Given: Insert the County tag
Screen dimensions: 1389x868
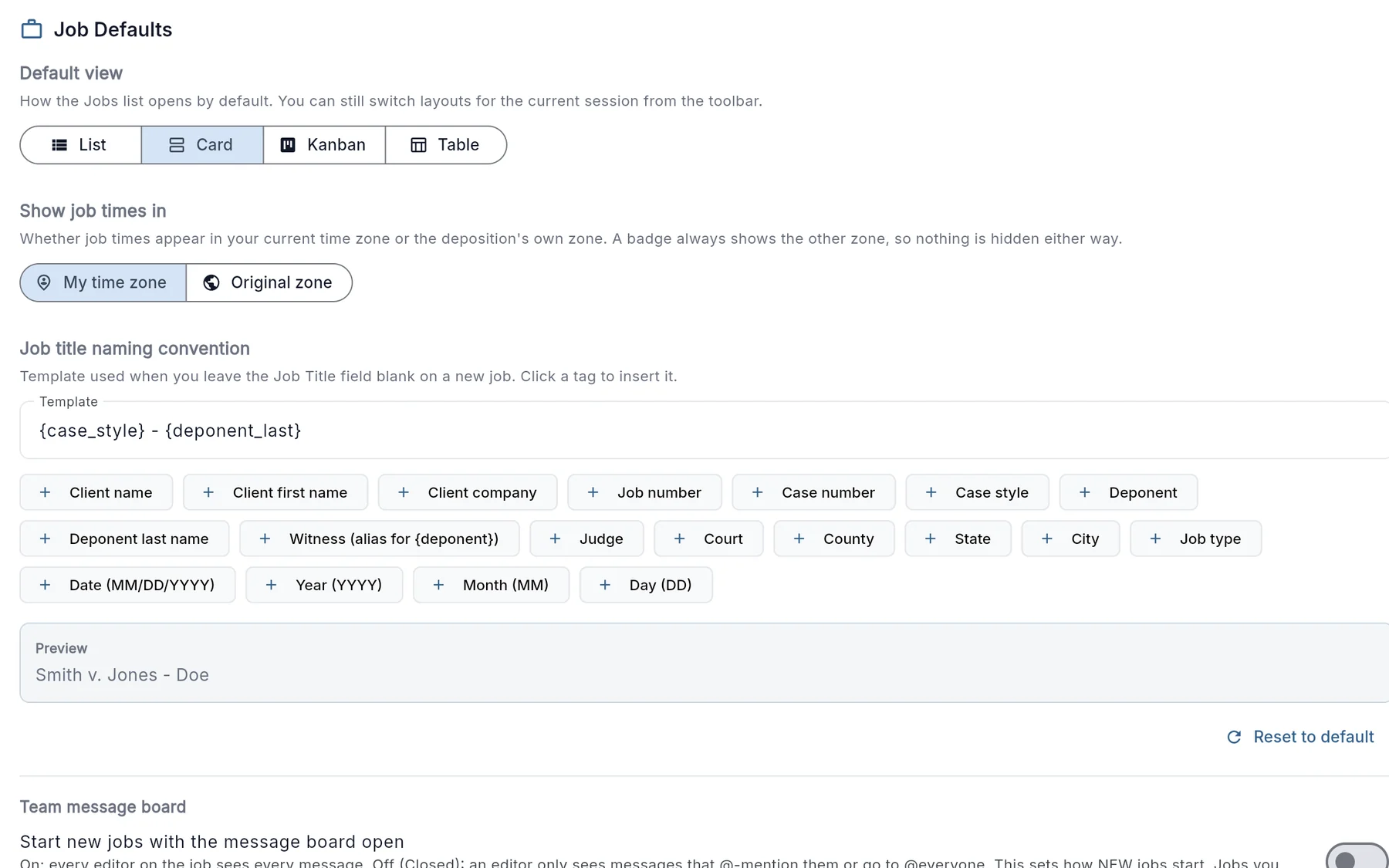Looking at the screenshot, I should coord(834,539).
